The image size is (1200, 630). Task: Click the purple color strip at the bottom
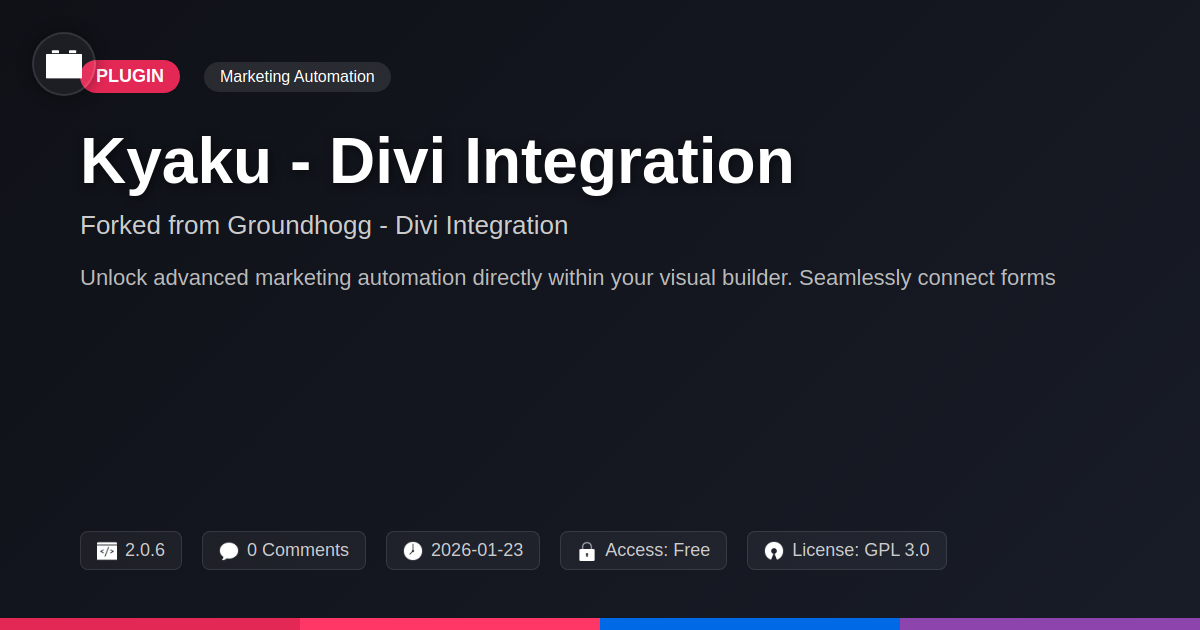[x=1050, y=624]
